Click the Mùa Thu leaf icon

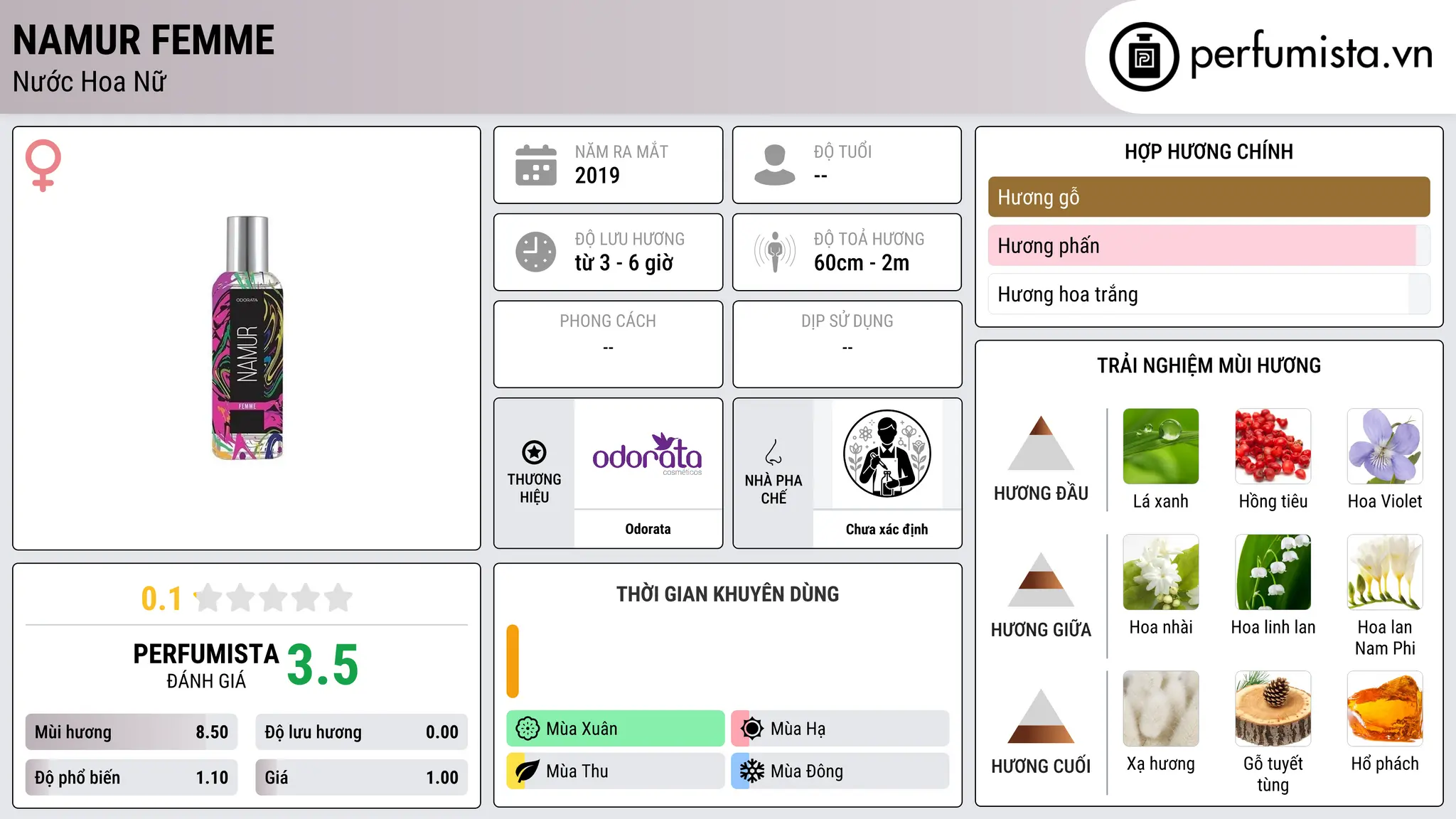(528, 771)
